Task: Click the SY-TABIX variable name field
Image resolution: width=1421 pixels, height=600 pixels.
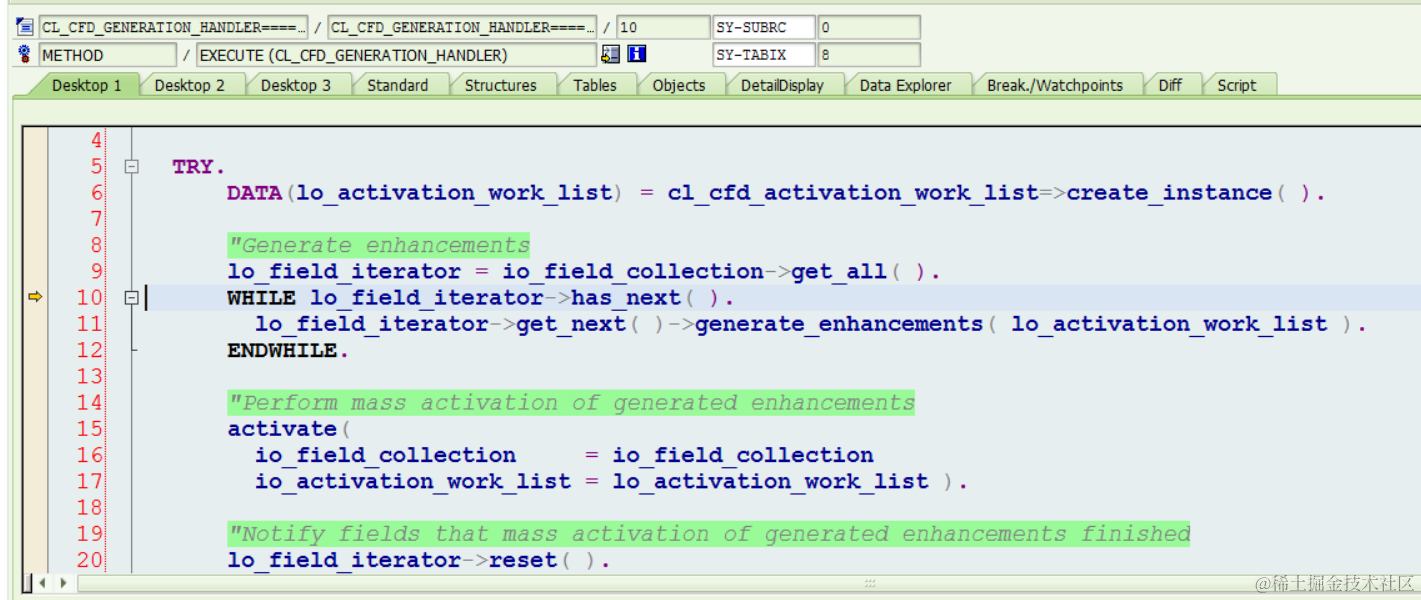Action: click(764, 55)
